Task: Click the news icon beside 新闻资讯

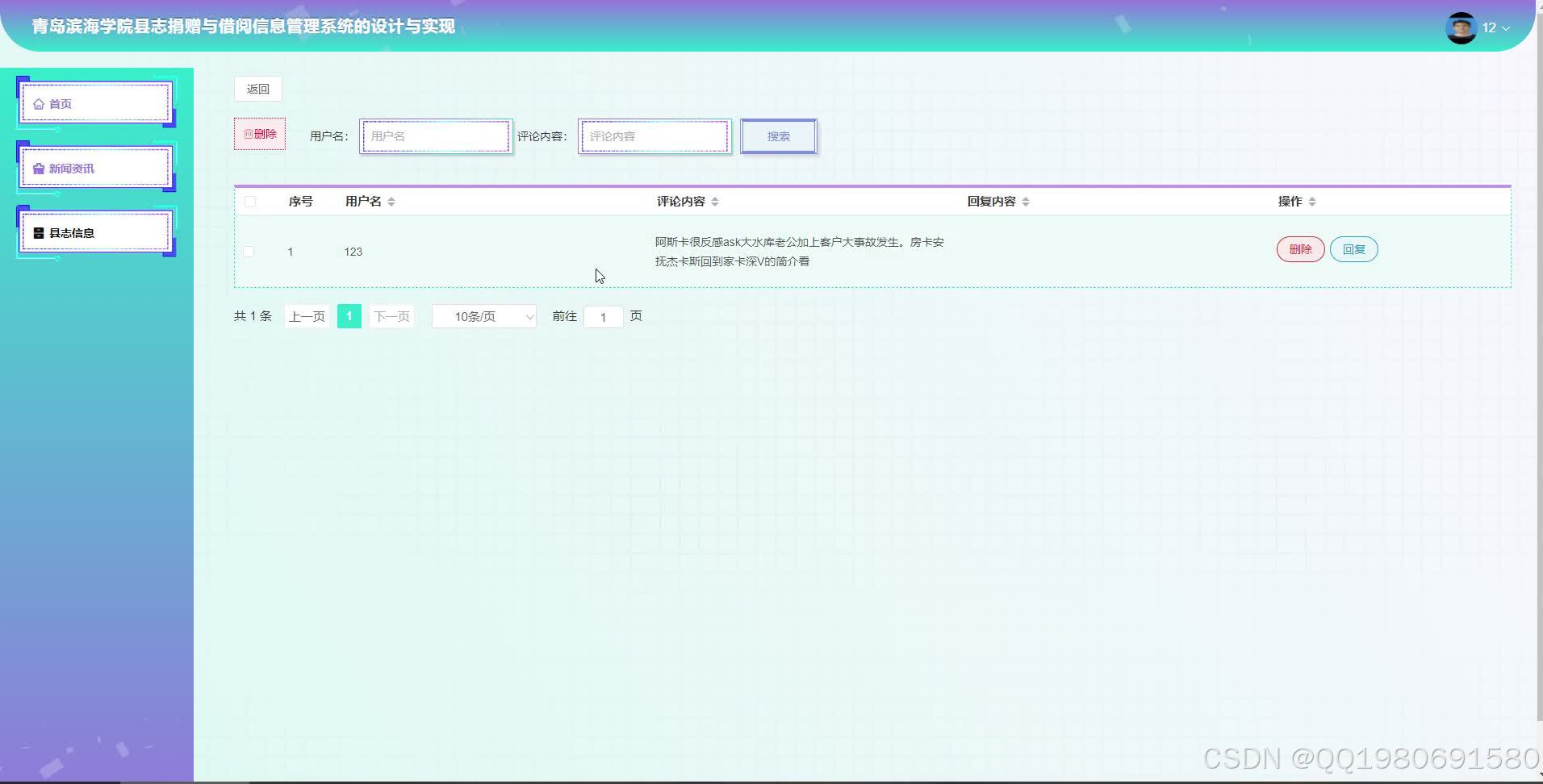Action: 38,168
